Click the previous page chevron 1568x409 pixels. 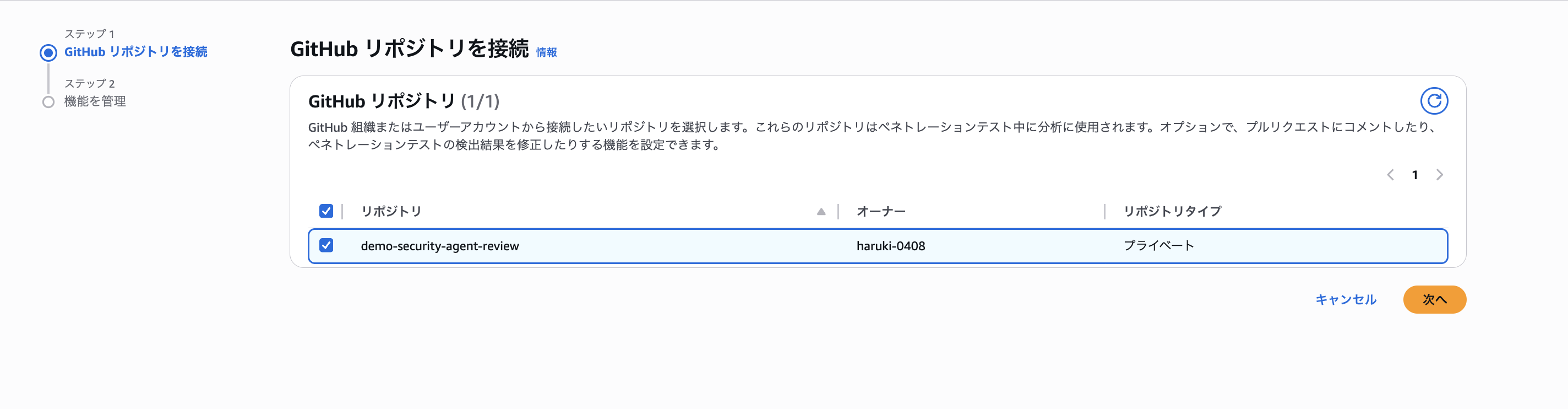(x=1390, y=175)
